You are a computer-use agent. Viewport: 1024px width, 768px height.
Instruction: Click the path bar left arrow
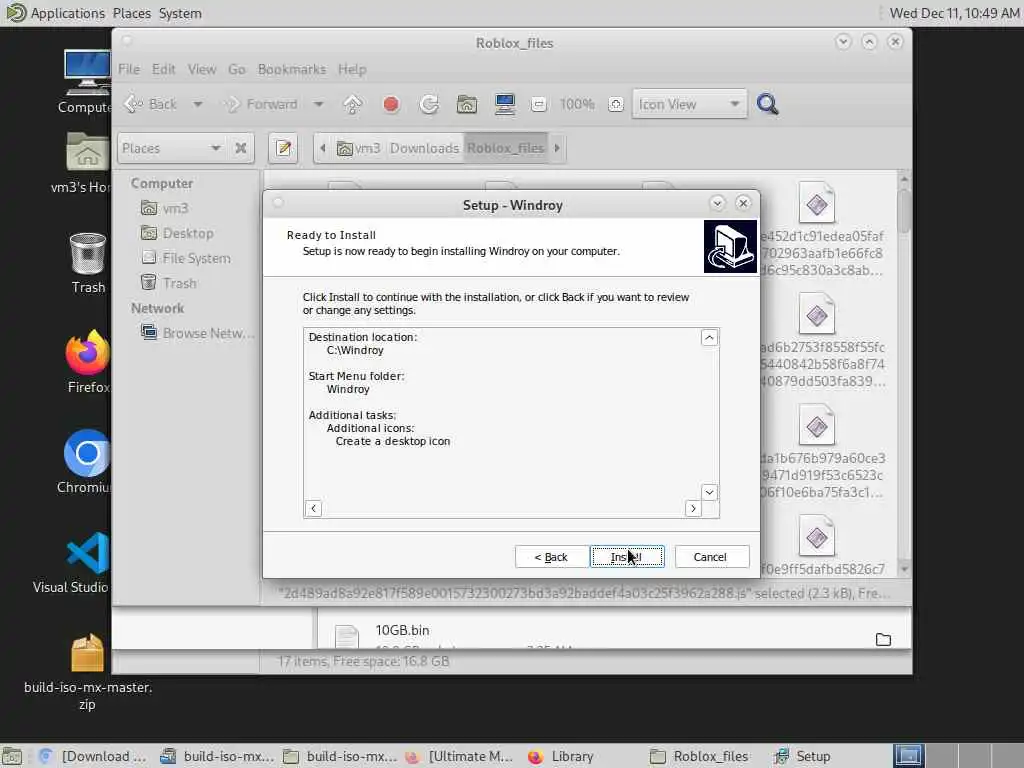(x=323, y=148)
